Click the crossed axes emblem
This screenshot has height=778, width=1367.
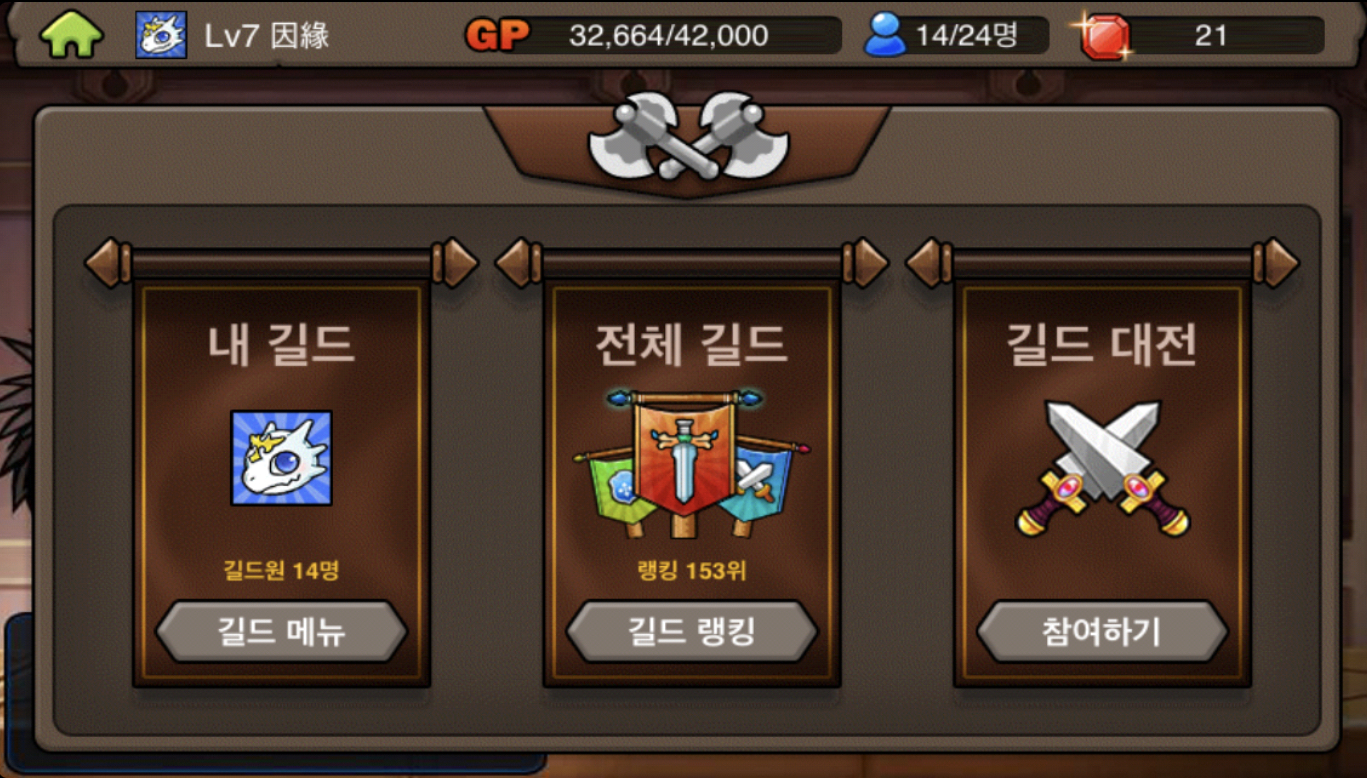pos(688,135)
